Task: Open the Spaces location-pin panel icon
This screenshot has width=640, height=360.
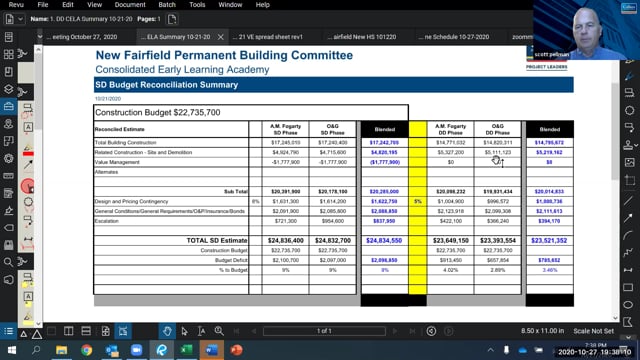Action: pyautogui.click(x=9, y=124)
